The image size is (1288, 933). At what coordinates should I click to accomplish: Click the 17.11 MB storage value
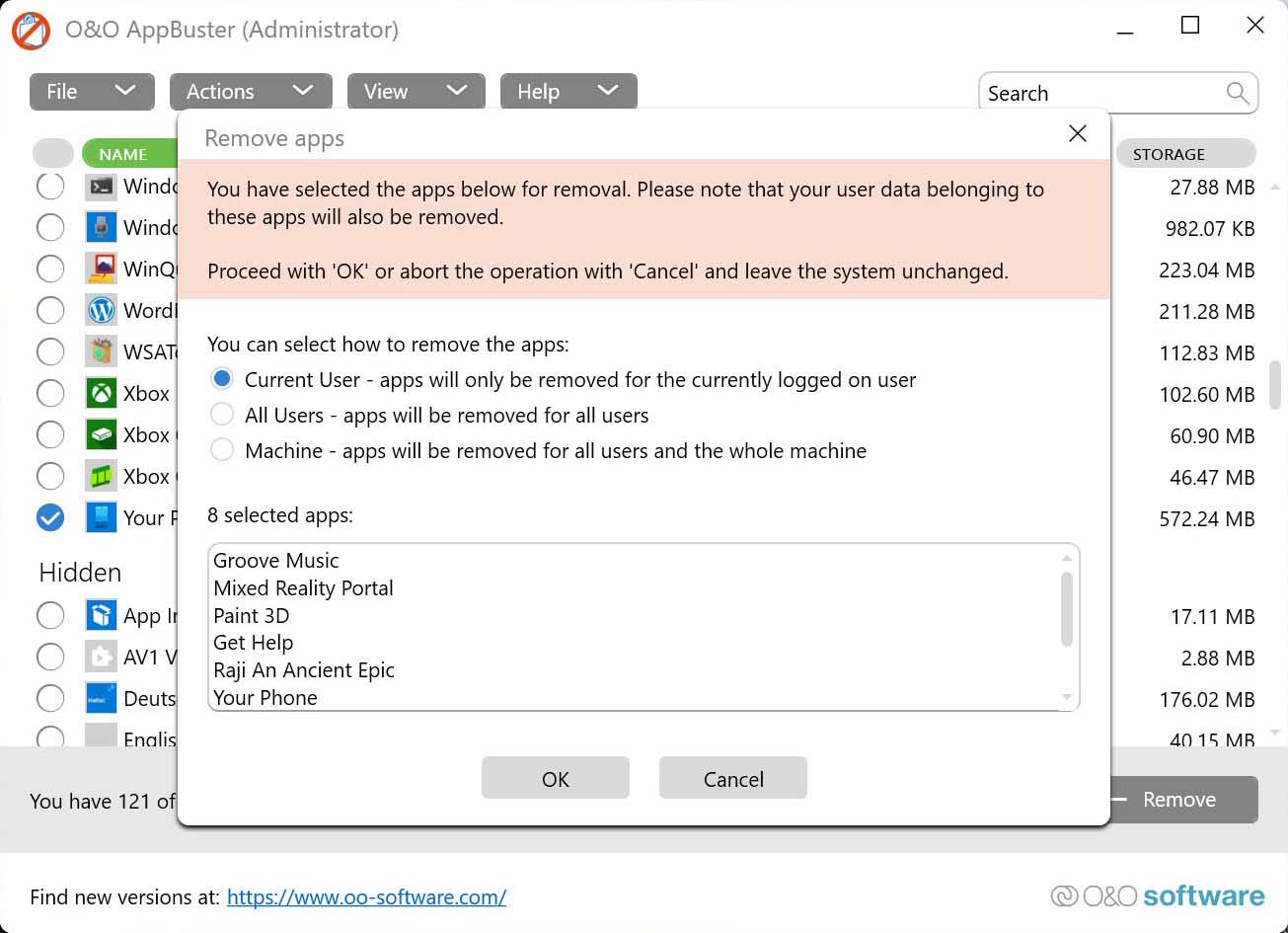point(1212,617)
